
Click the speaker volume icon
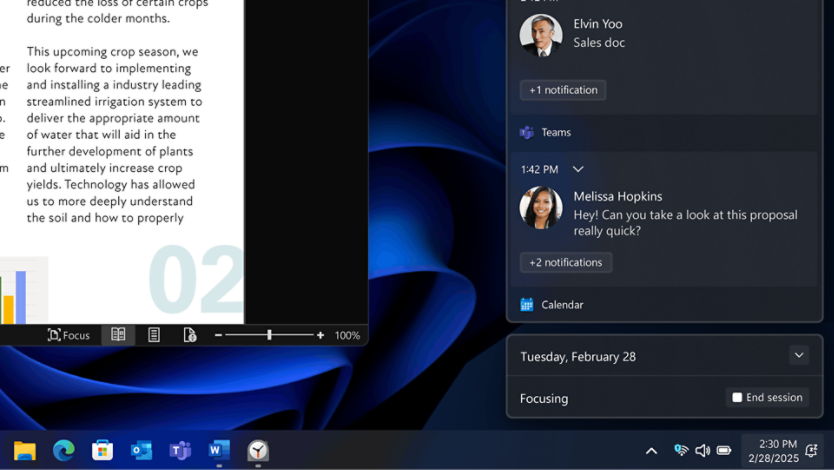click(x=703, y=451)
